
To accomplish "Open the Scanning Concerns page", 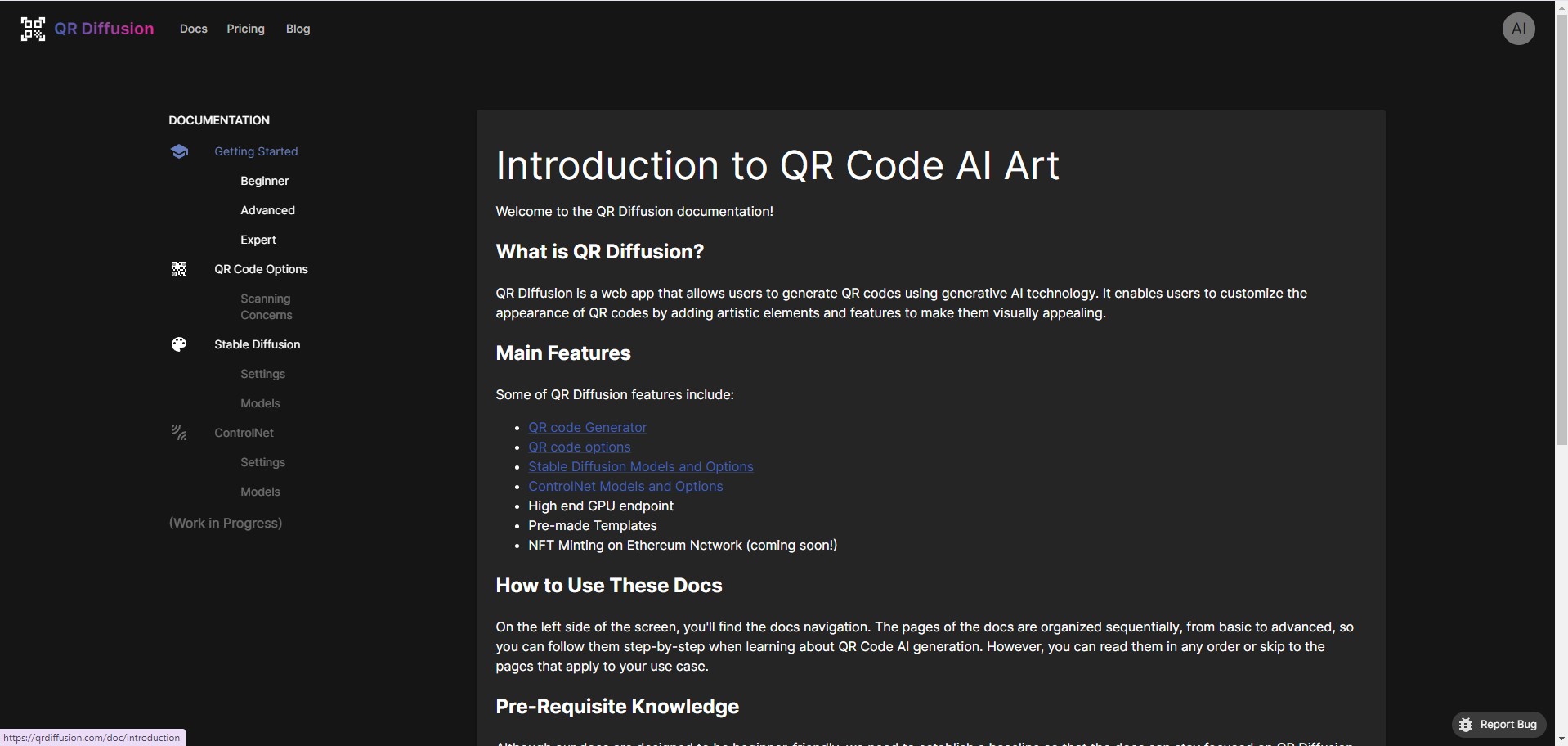I will (x=267, y=307).
